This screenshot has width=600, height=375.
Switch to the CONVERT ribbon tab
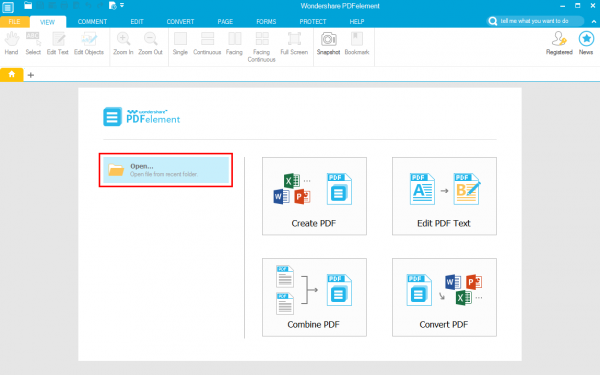[180, 22]
